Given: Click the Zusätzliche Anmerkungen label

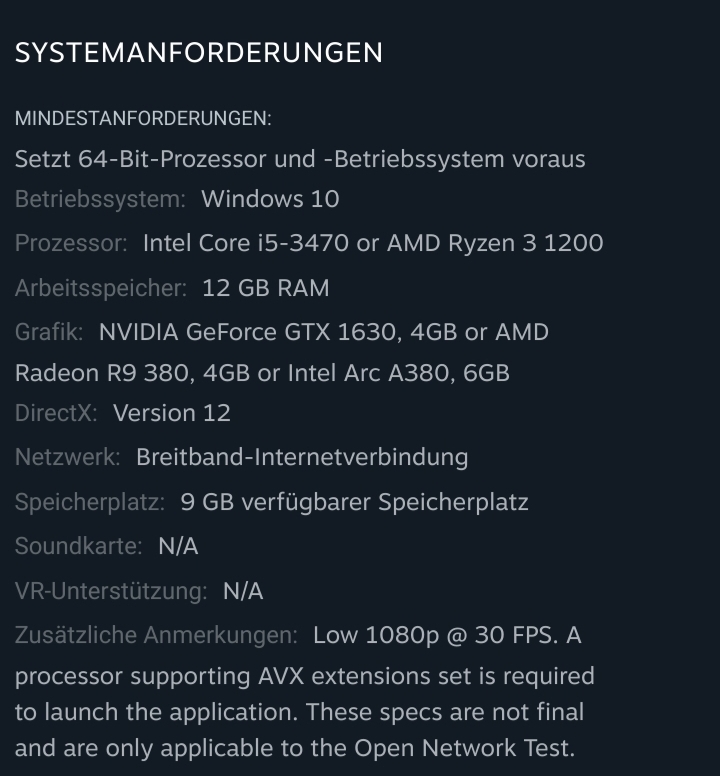Looking at the screenshot, I should pyautogui.click(x=156, y=635).
